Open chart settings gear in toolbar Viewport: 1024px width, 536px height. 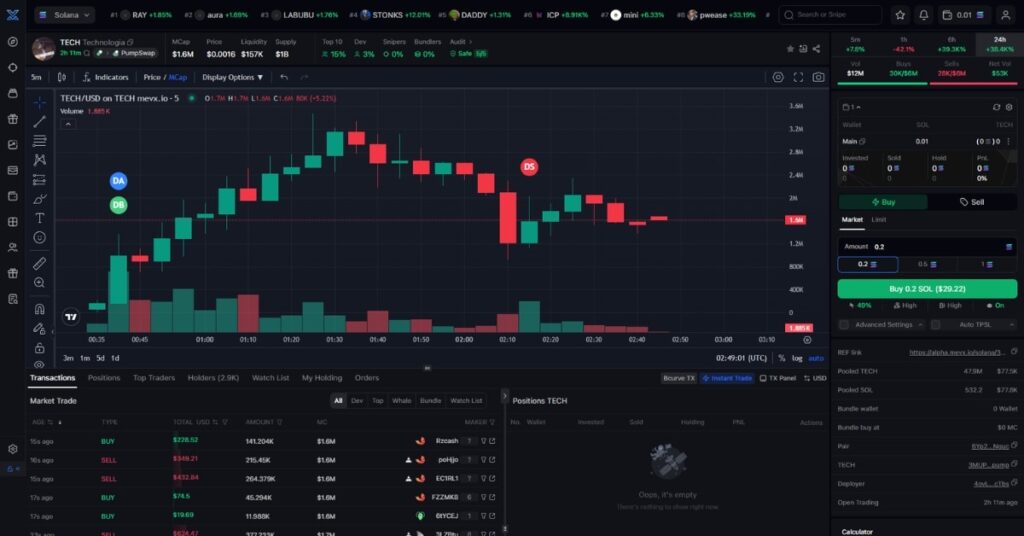tap(778, 77)
